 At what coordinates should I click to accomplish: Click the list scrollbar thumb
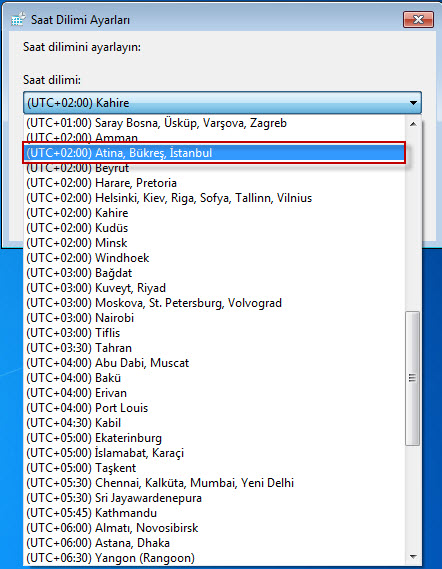pyautogui.click(x=413, y=378)
